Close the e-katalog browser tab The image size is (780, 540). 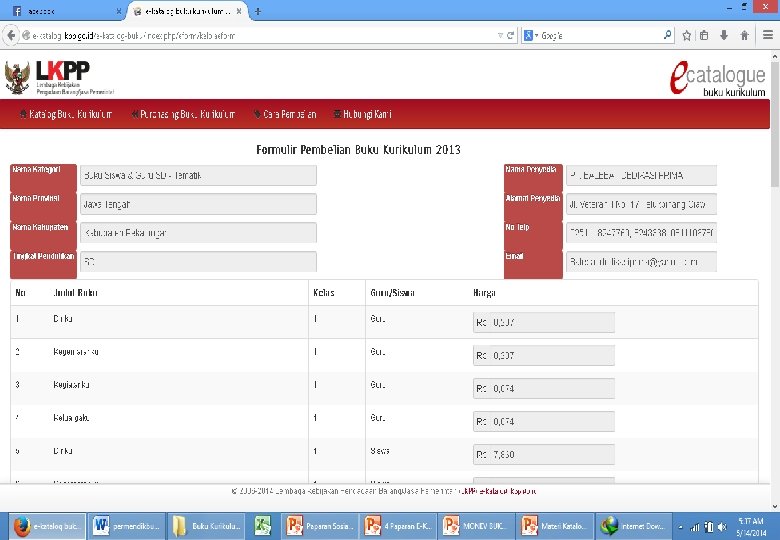pyautogui.click(x=239, y=11)
